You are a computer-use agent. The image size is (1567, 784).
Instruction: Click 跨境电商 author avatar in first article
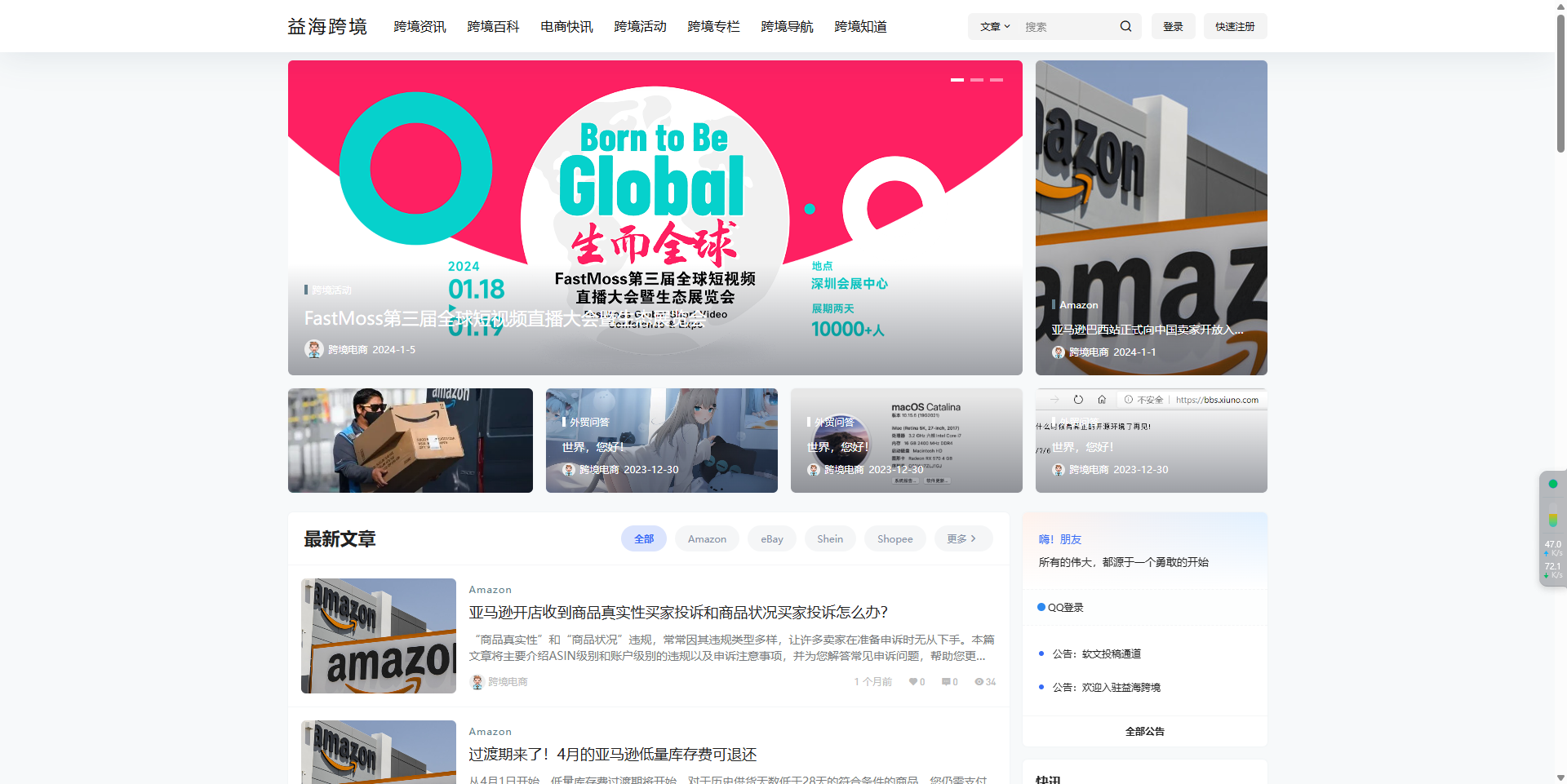click(x=477, y=682)
